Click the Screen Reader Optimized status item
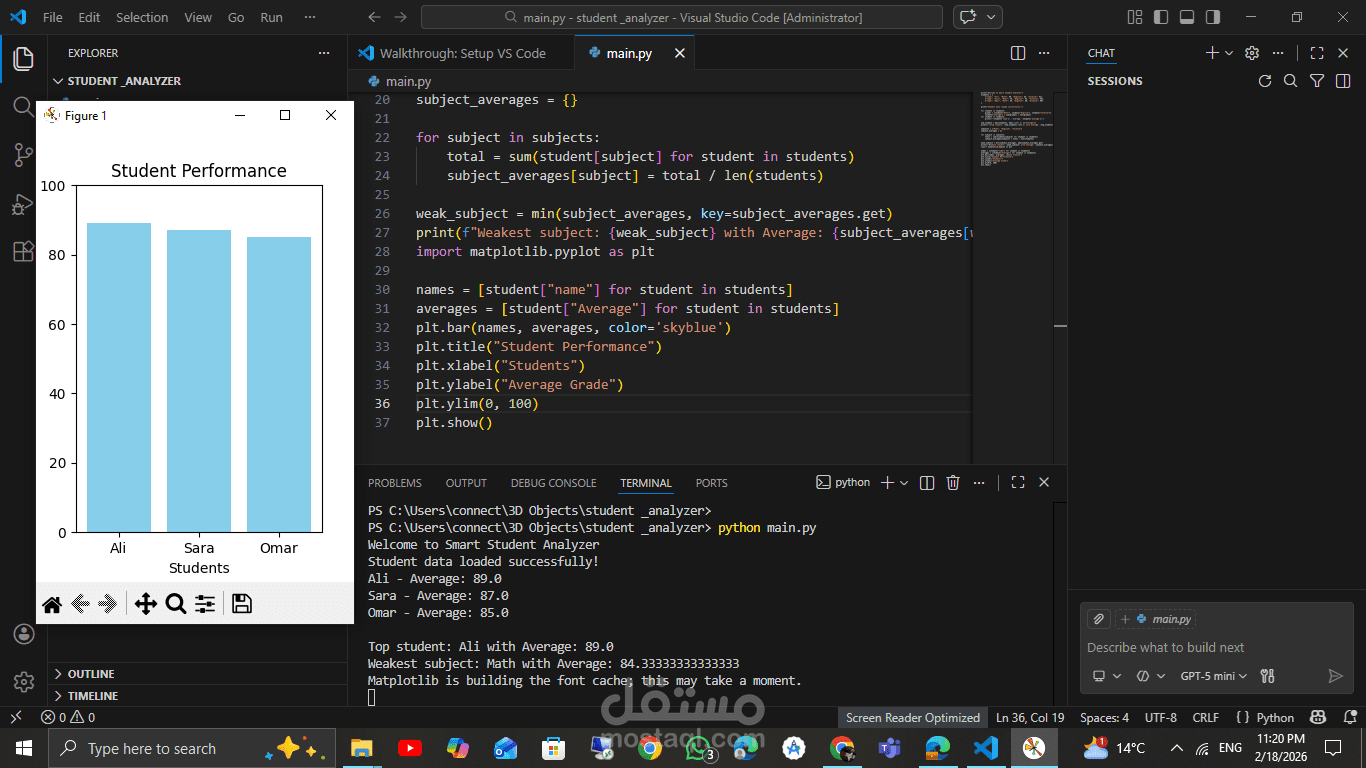Viewport: 1366px width, 768px height. pos(913,717)
